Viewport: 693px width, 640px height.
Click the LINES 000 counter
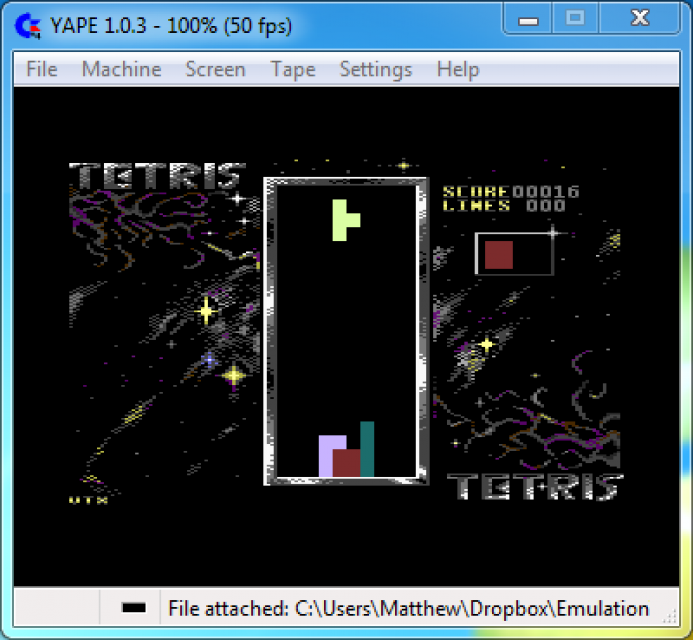coord(504,206)
